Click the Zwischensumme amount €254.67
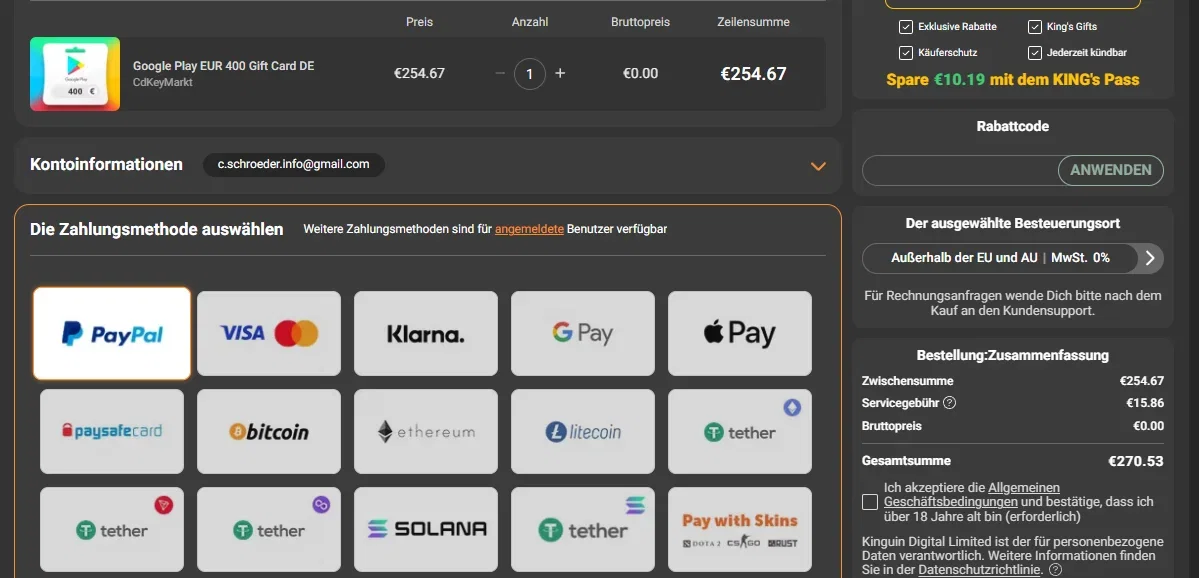This screenshot has width=1199, height=578. pyautogui.click(x=1142, y=381)
